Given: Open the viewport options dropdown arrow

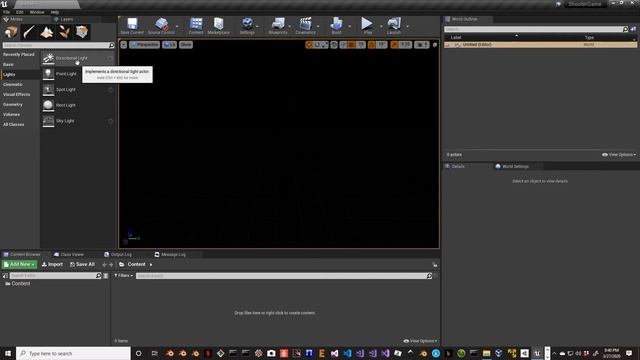Looking at the screenshot, I should (x=124, y=44).
